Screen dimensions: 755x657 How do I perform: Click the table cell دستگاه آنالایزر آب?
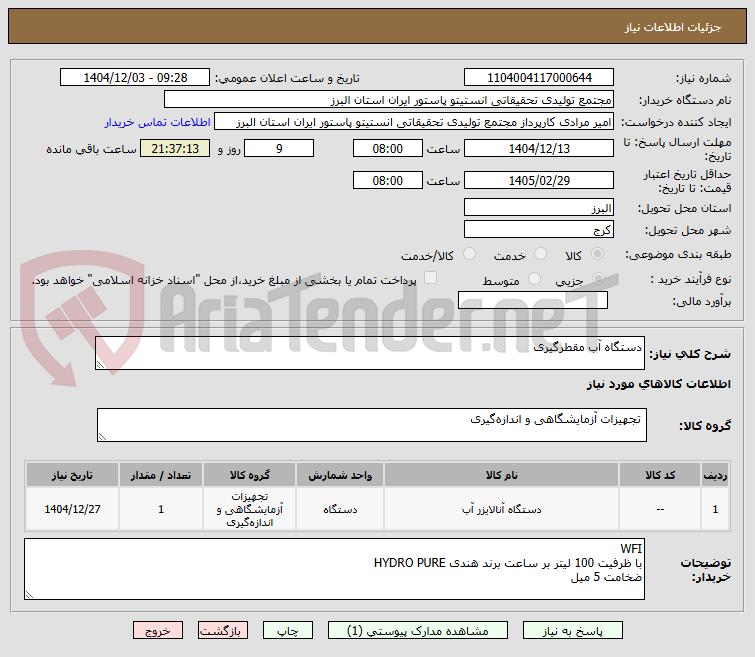(501, 509)
